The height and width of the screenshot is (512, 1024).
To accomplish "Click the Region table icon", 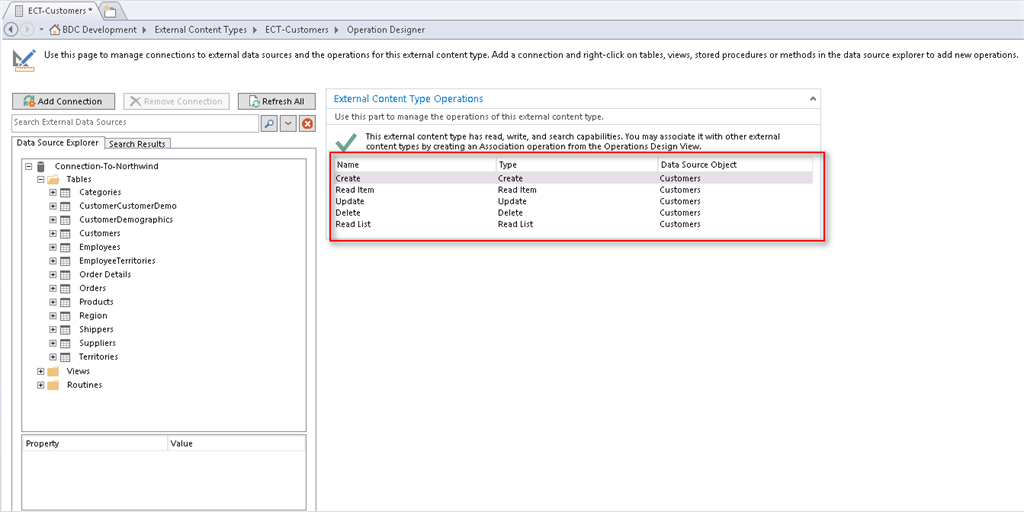I will (x=65, y=316).
